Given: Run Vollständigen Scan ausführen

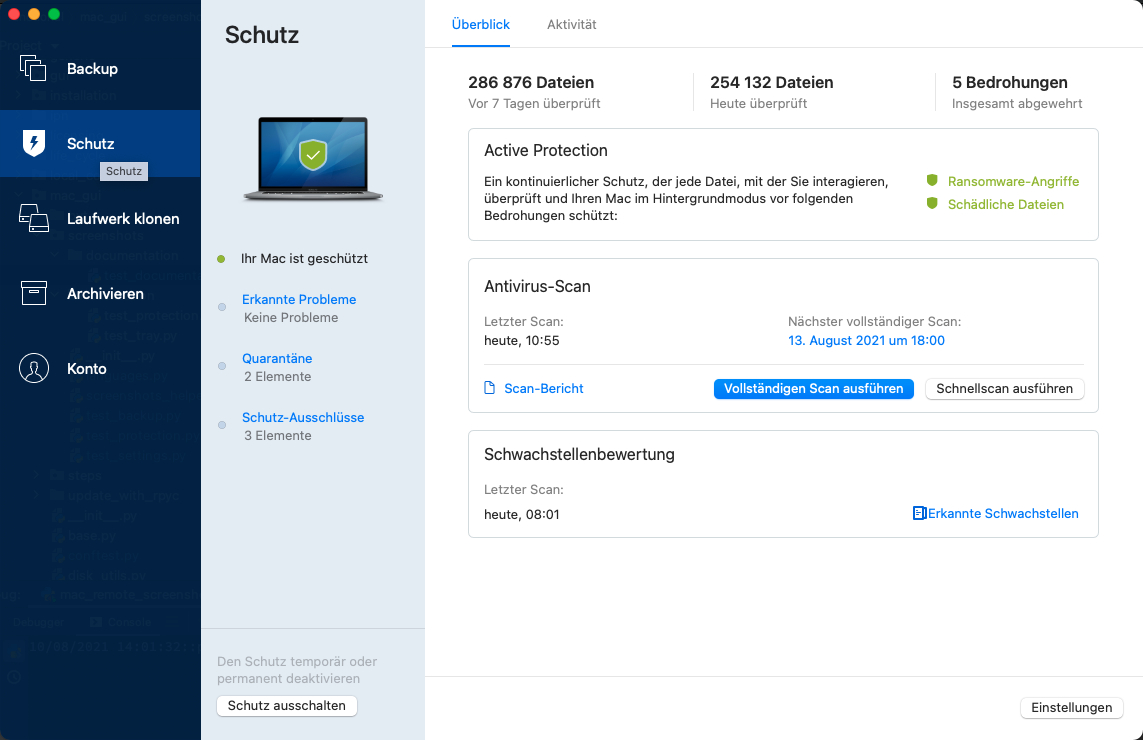Looking at the screenshot, I should (x=814, y=389).
